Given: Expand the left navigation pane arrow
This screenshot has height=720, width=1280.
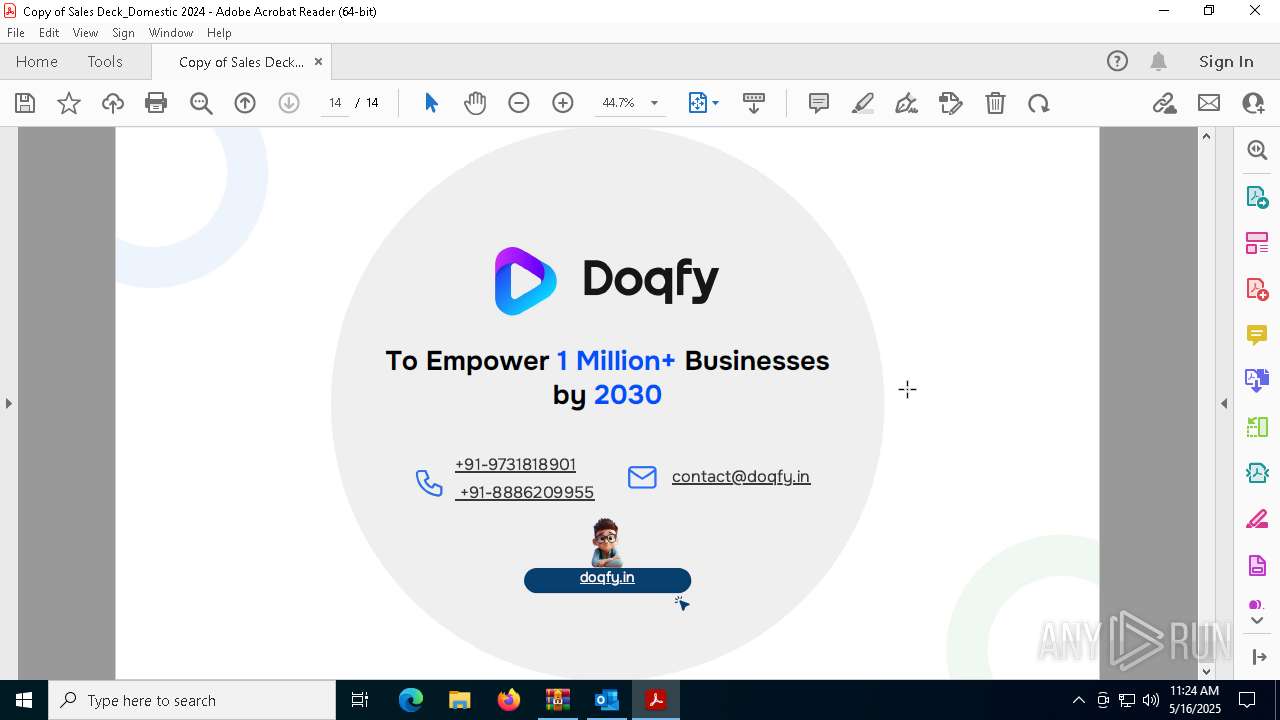Looking at the screenshot, I should (8, 403).
